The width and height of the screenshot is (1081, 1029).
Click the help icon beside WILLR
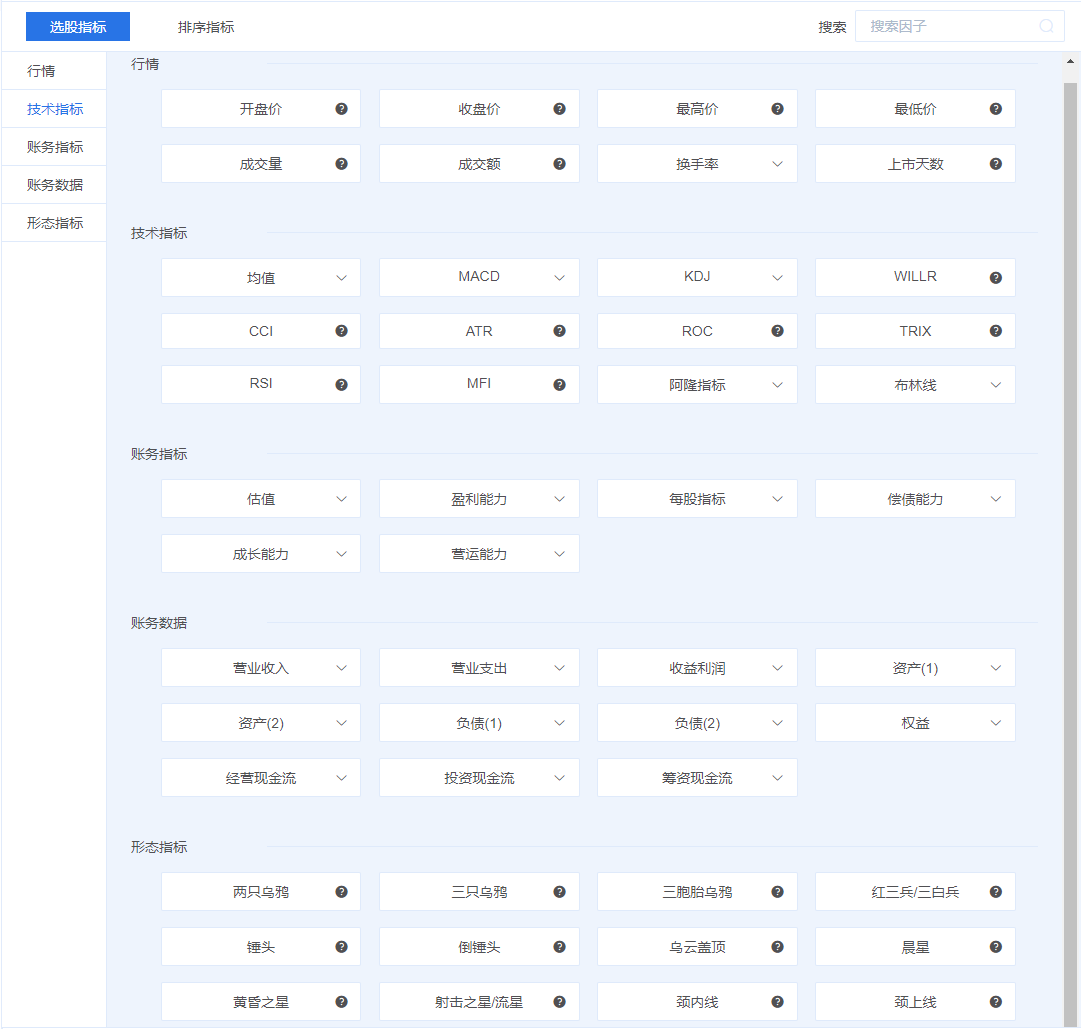[995, 277]
